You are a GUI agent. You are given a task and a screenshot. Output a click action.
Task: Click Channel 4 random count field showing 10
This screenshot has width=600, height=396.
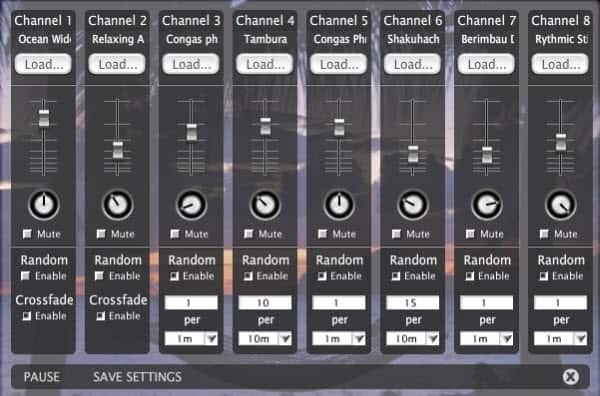point(265,303)
